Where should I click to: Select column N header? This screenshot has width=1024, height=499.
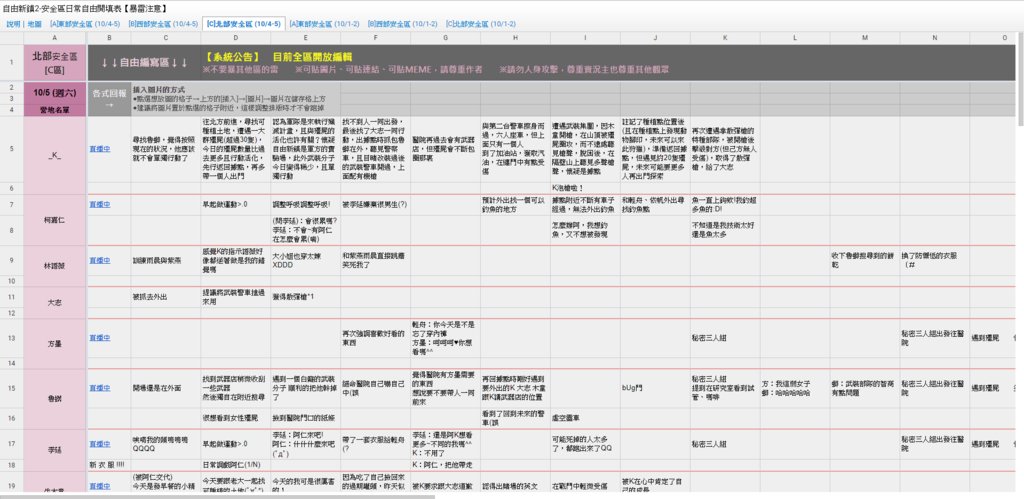(935, 39)
